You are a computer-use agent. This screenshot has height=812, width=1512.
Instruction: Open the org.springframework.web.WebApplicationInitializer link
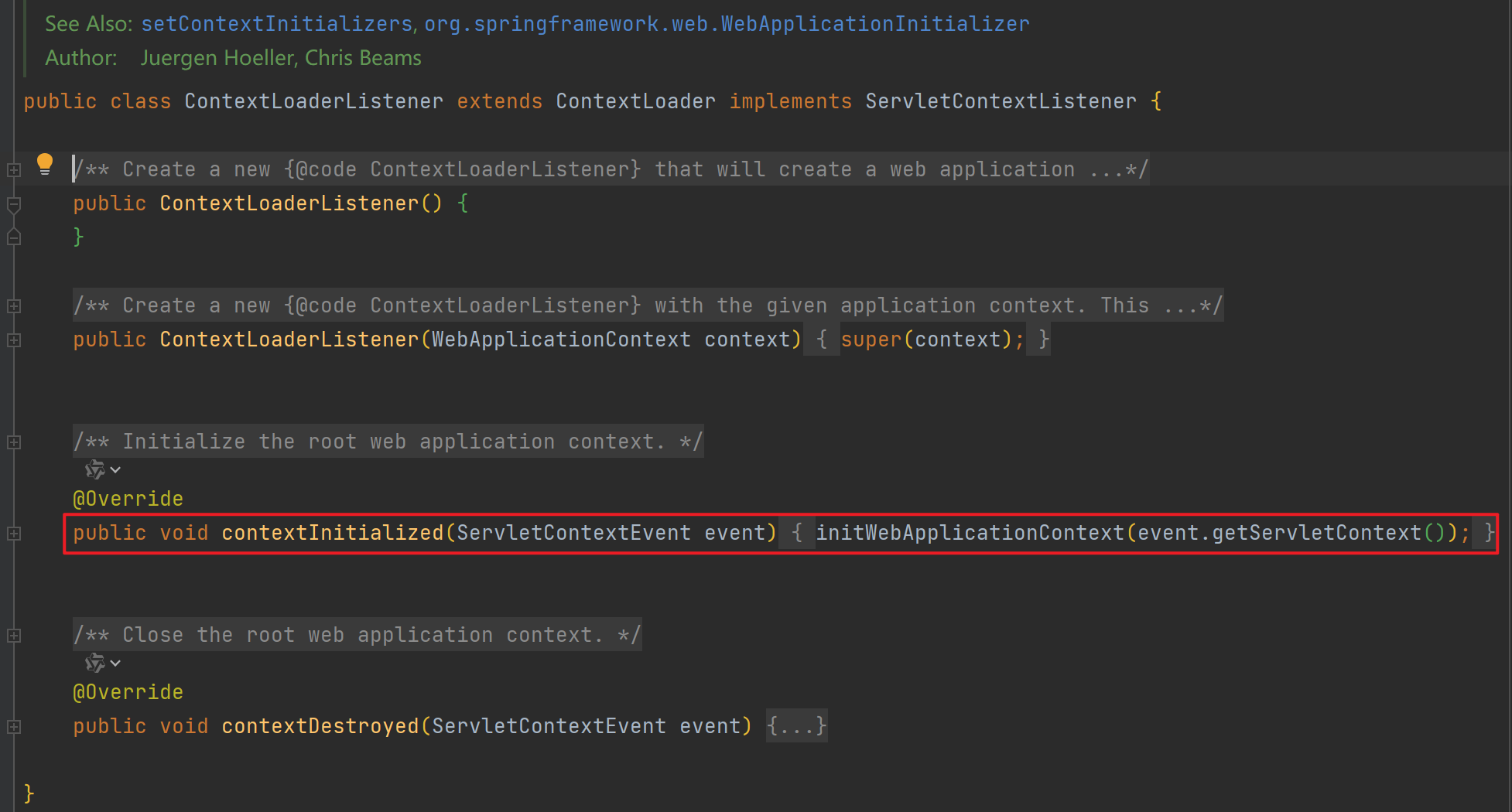pyautogui.click(x=727, y=24)
